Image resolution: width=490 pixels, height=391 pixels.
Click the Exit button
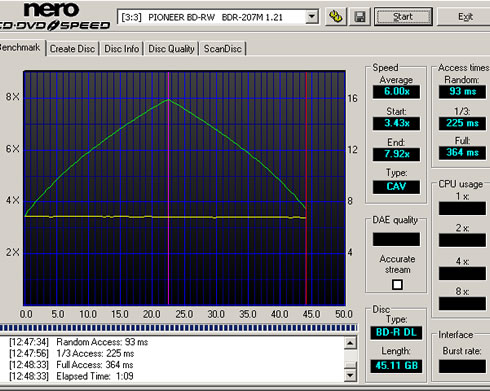(465, 17)
